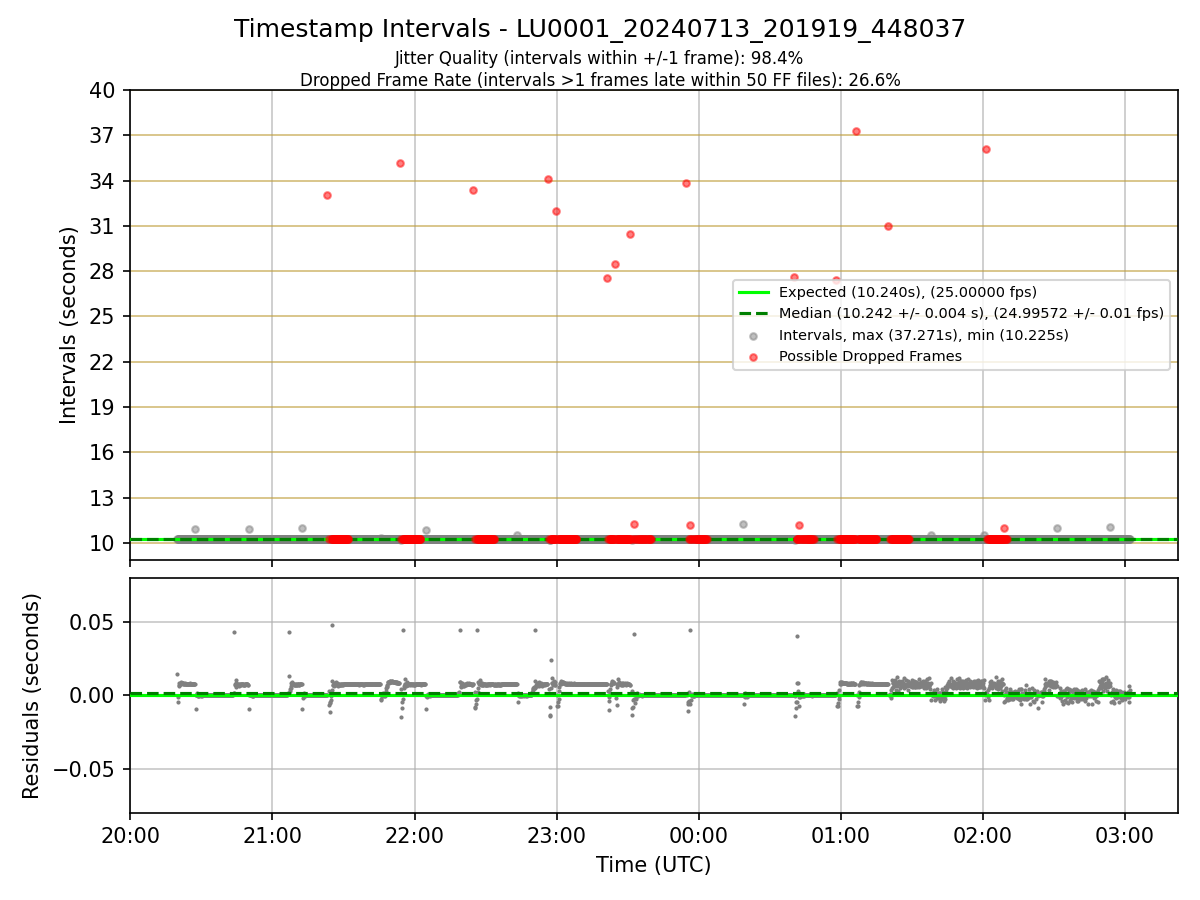Click the 'Median (10.242 +/- 0.004 s)' legend entry
The image size is (1200, 900).
click(x=971, y=313)
